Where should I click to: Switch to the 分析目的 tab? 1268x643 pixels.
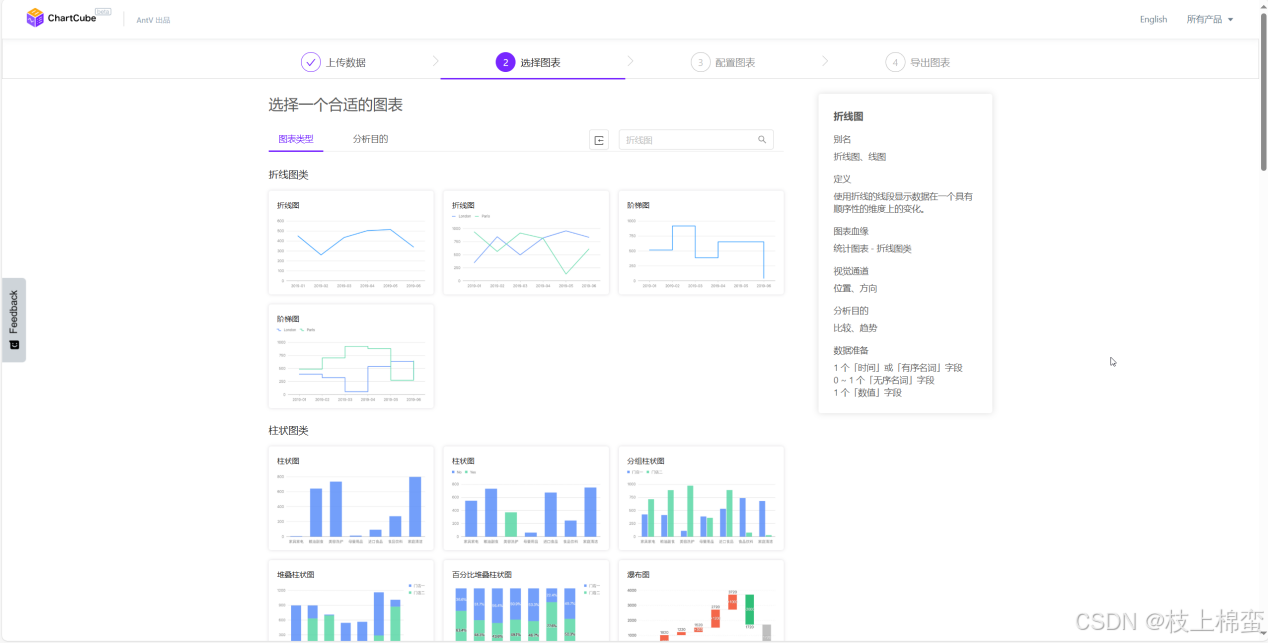370,139
